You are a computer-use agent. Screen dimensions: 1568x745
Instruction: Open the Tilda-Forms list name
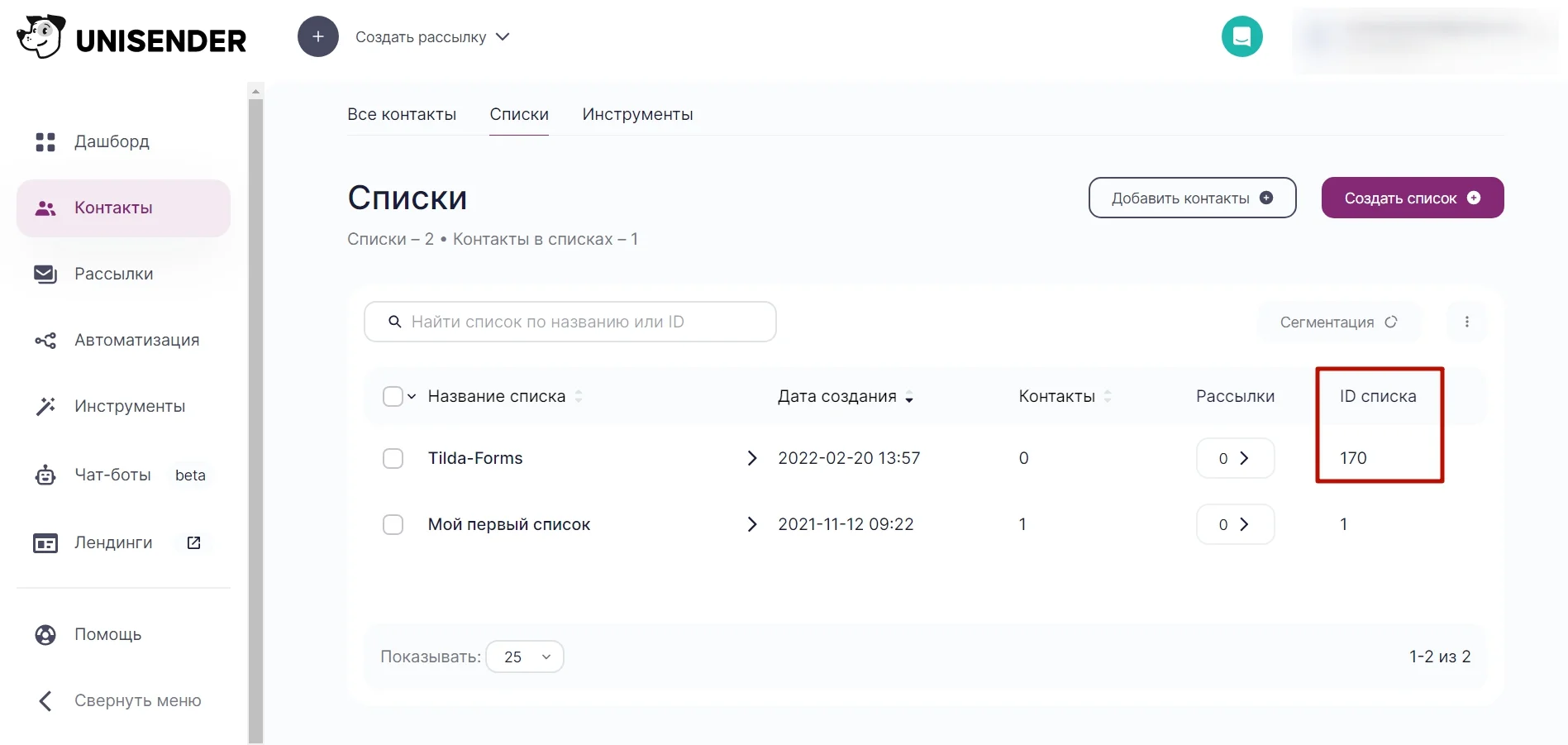pyautogui.click(x=475, y=458)
